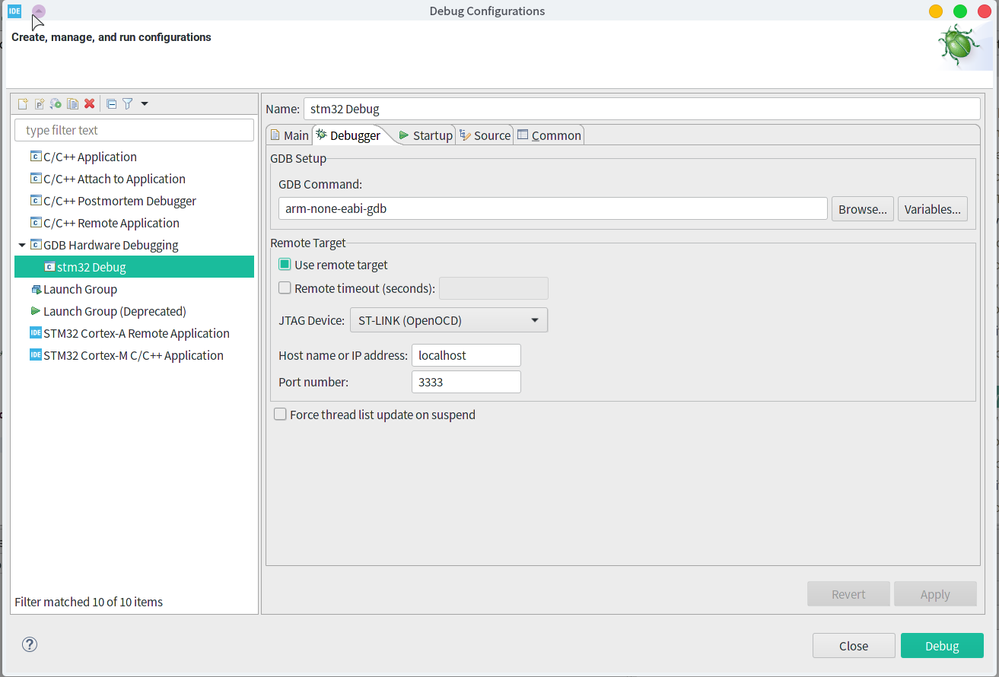Click the New prototype configuration icon
999x677 pixels.
[40, 104]
